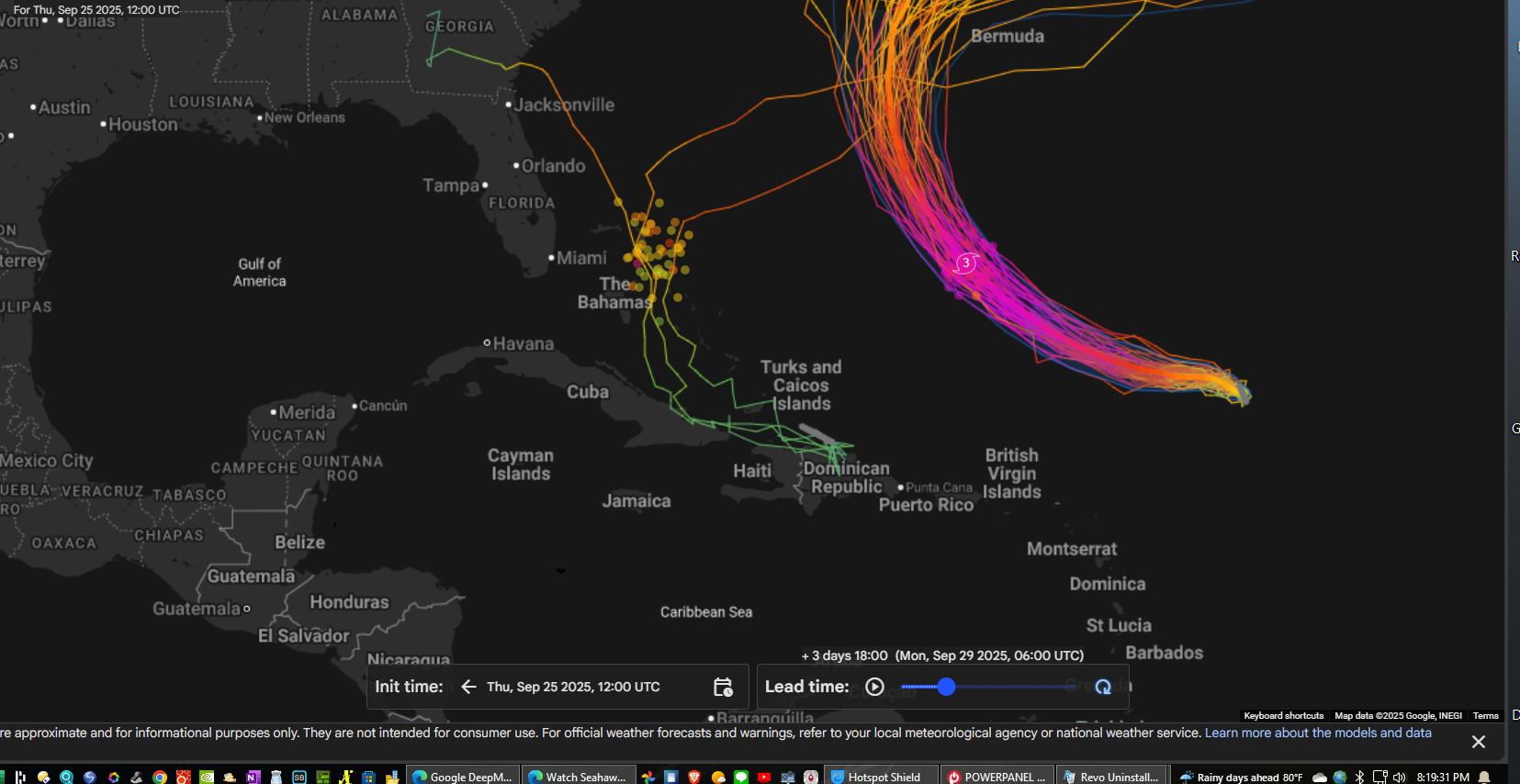Launch Google Chrome from the taskbar
1520x784 pixels.
tap(160, 778)
